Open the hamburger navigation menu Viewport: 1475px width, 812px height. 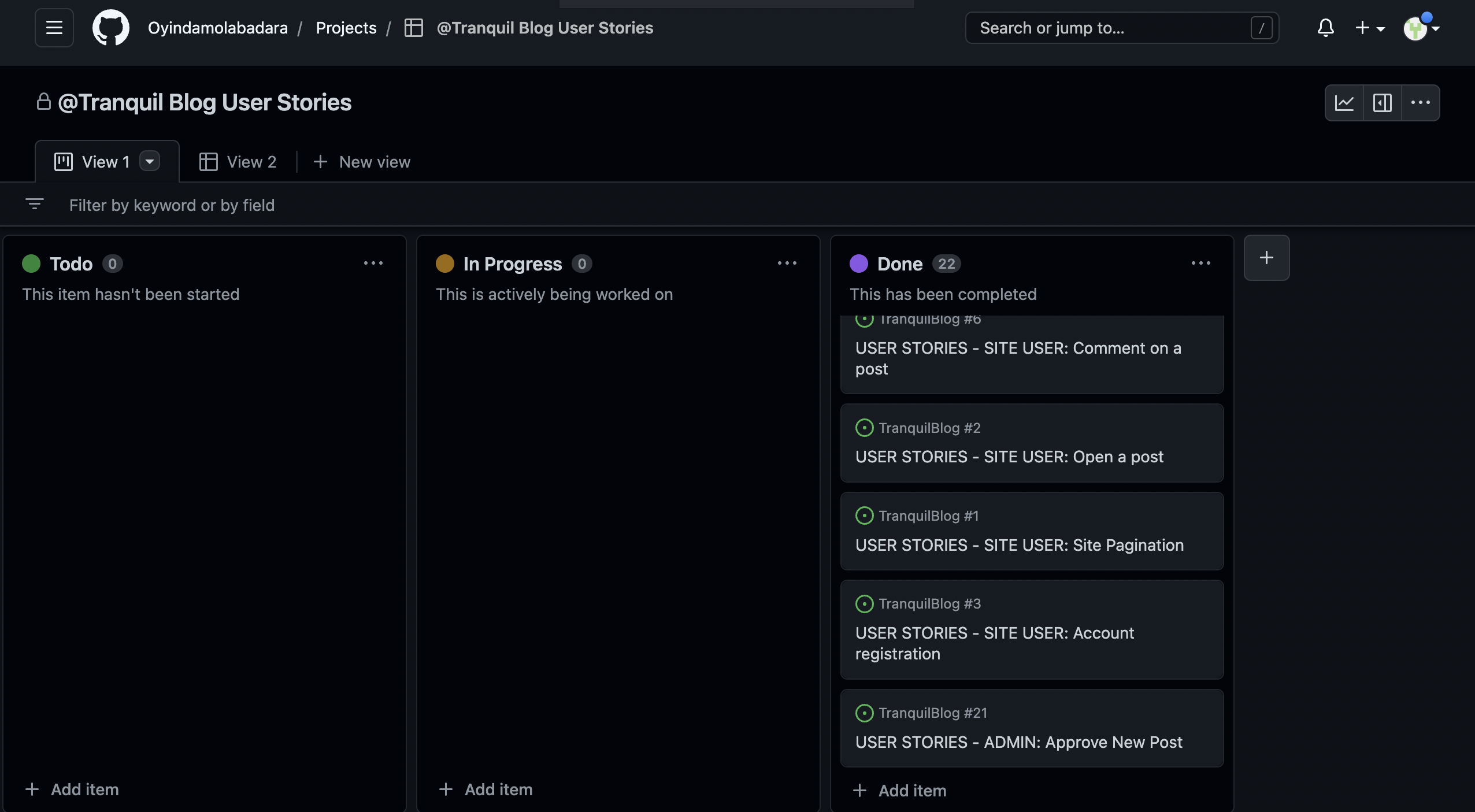coord(54,28)
